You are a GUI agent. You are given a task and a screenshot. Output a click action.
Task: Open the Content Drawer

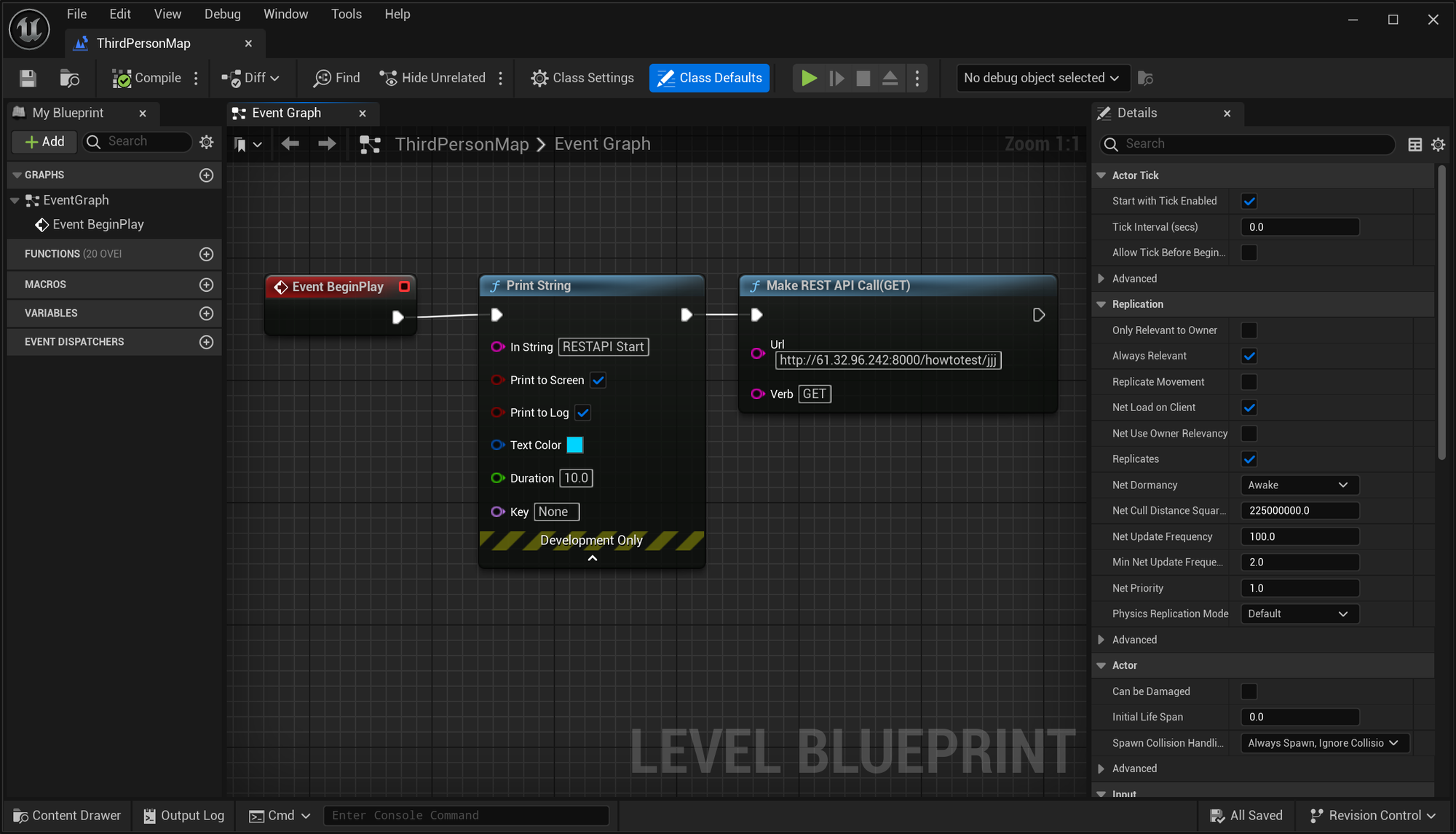click(x=67, y=815)
